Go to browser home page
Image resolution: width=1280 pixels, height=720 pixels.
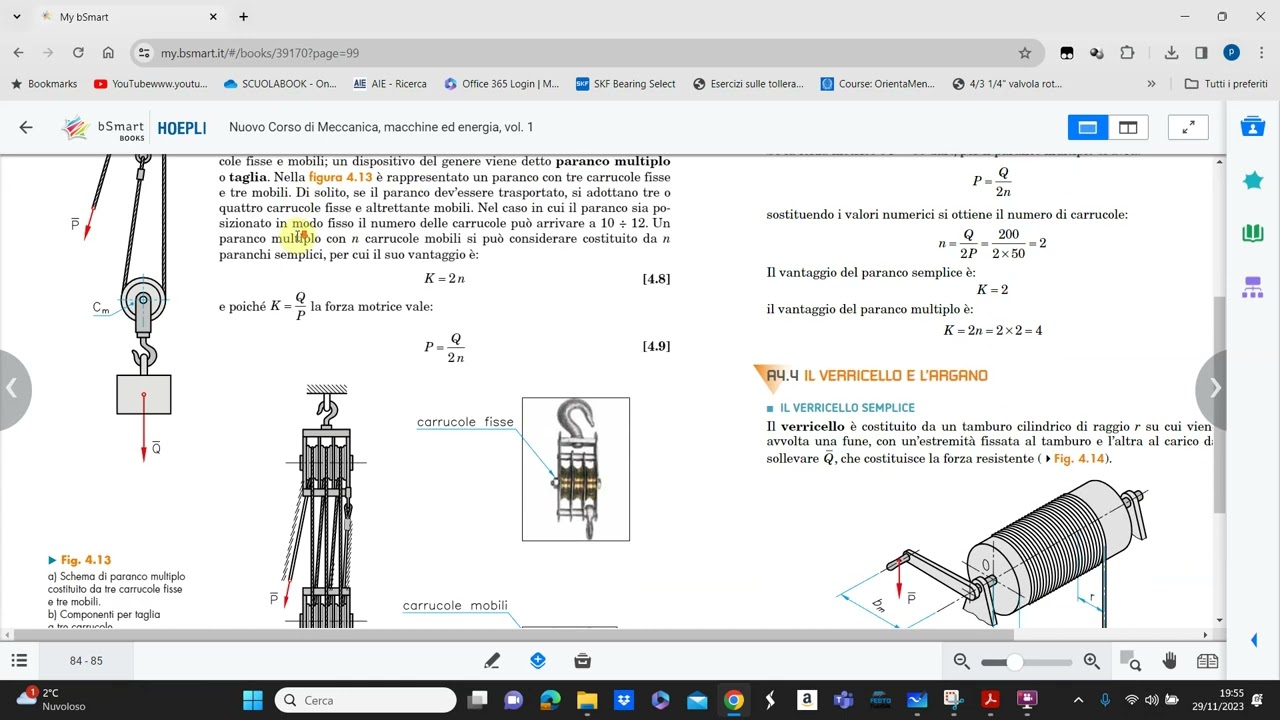tap(108, 53)
